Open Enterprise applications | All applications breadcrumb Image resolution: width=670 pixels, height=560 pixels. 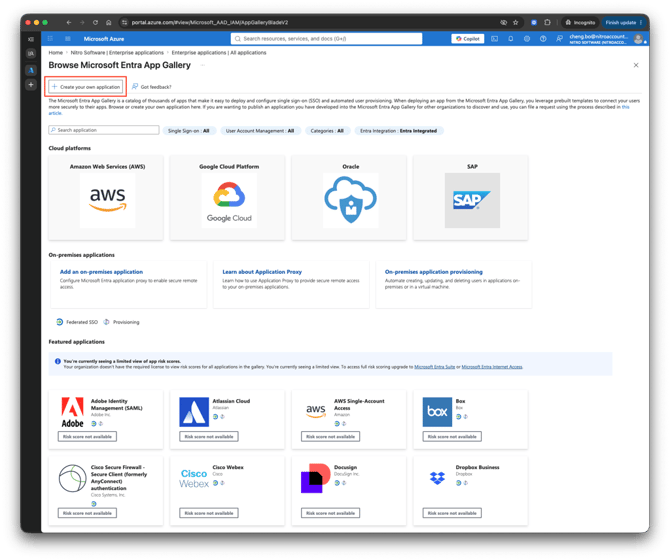[x=219, y=53]
